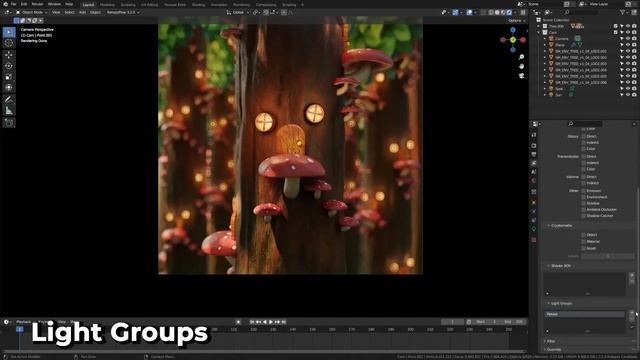Open the Tool properties tab icon
The image size is (640, 360).
point(534,135)
